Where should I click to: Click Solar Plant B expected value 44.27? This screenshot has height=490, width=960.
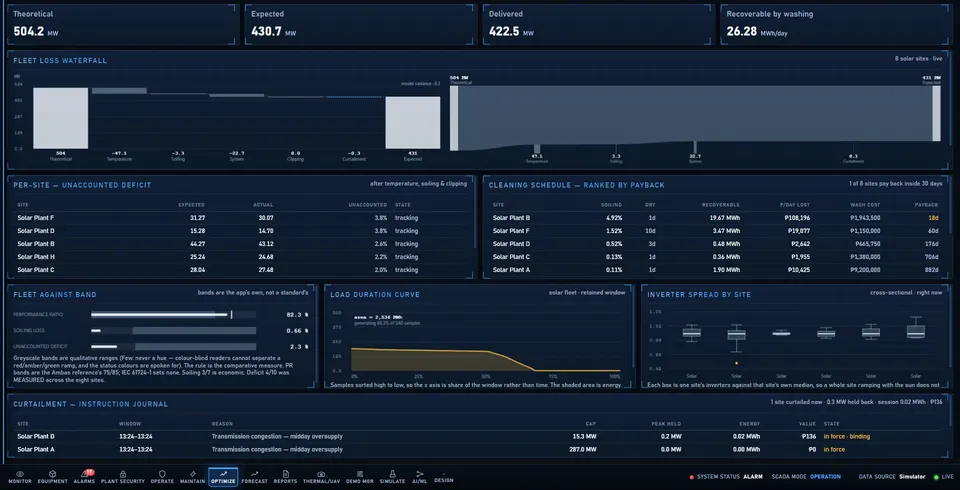(198, 244)
